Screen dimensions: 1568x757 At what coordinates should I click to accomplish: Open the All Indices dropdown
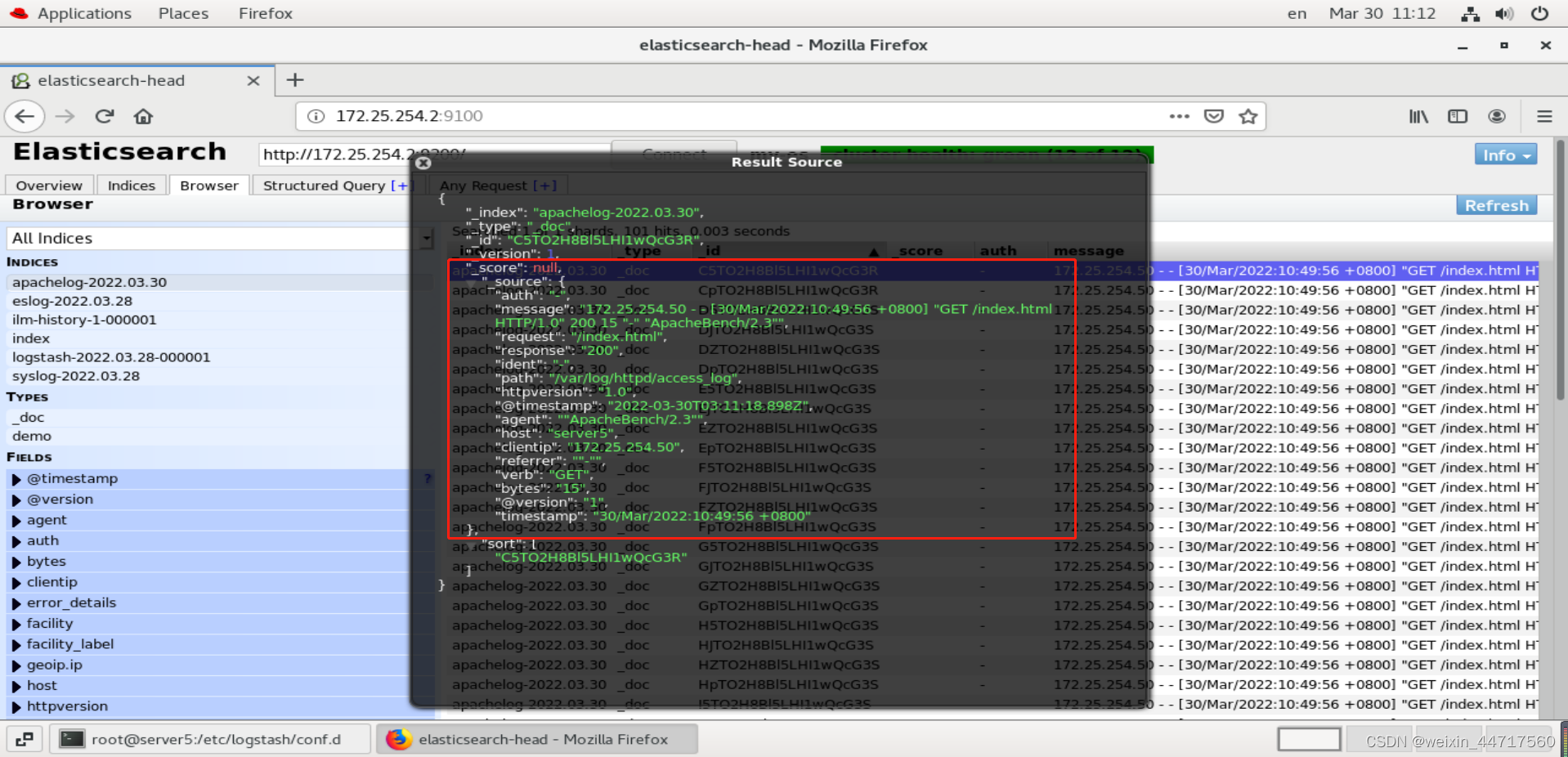pyautogui.click(x=221, y=238)
